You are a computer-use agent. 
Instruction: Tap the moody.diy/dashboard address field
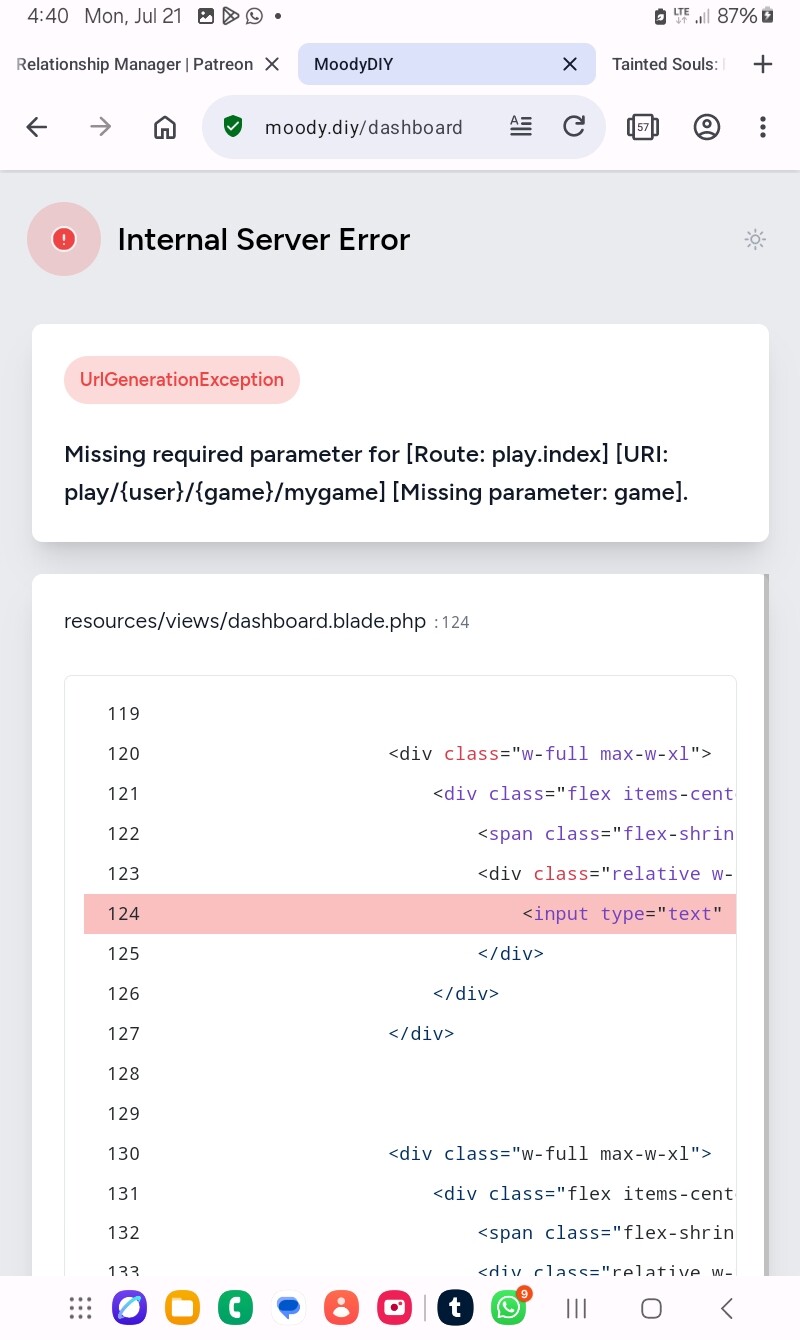363,127
